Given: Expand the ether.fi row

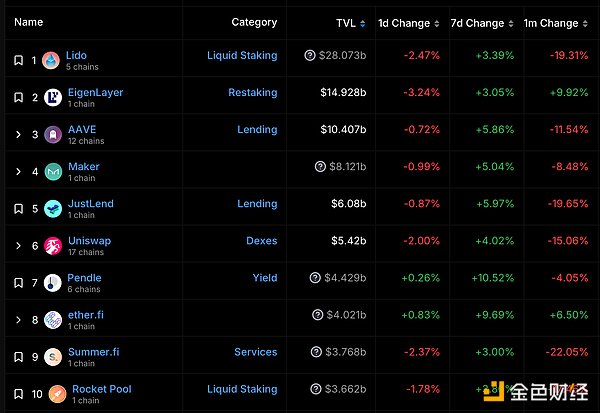Looking at the screenshot, I should pyautogui.click(x=18, y=319).
